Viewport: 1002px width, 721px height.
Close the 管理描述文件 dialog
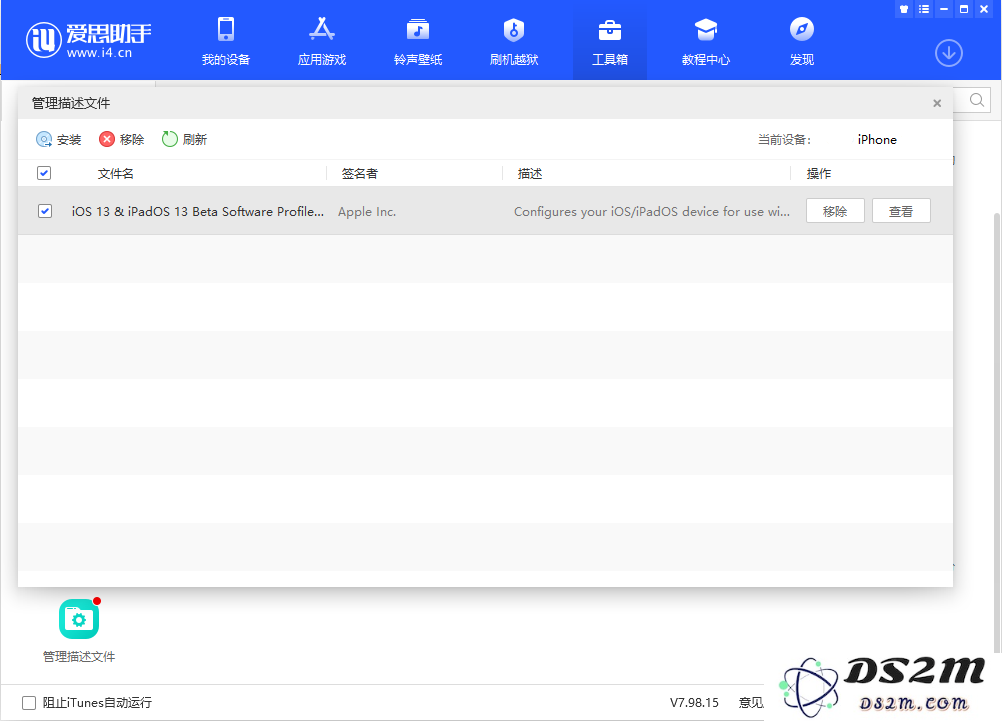[937, 103]
